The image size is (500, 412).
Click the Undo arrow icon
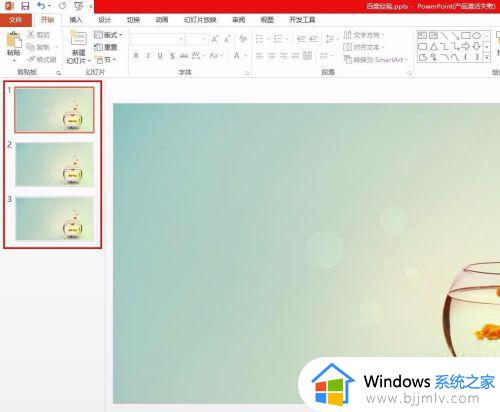(41, 6)
